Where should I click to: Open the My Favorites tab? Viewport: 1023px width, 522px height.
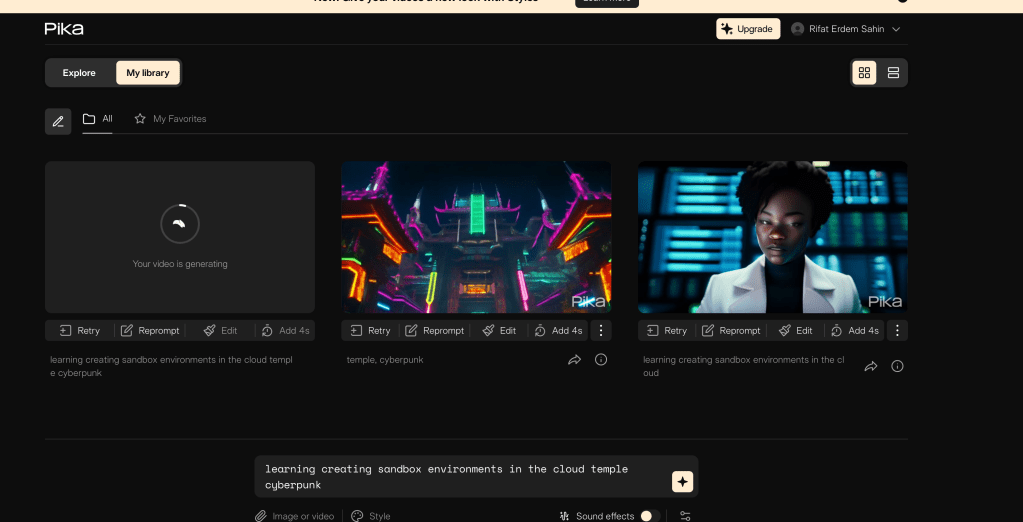(x=170, y=119)
